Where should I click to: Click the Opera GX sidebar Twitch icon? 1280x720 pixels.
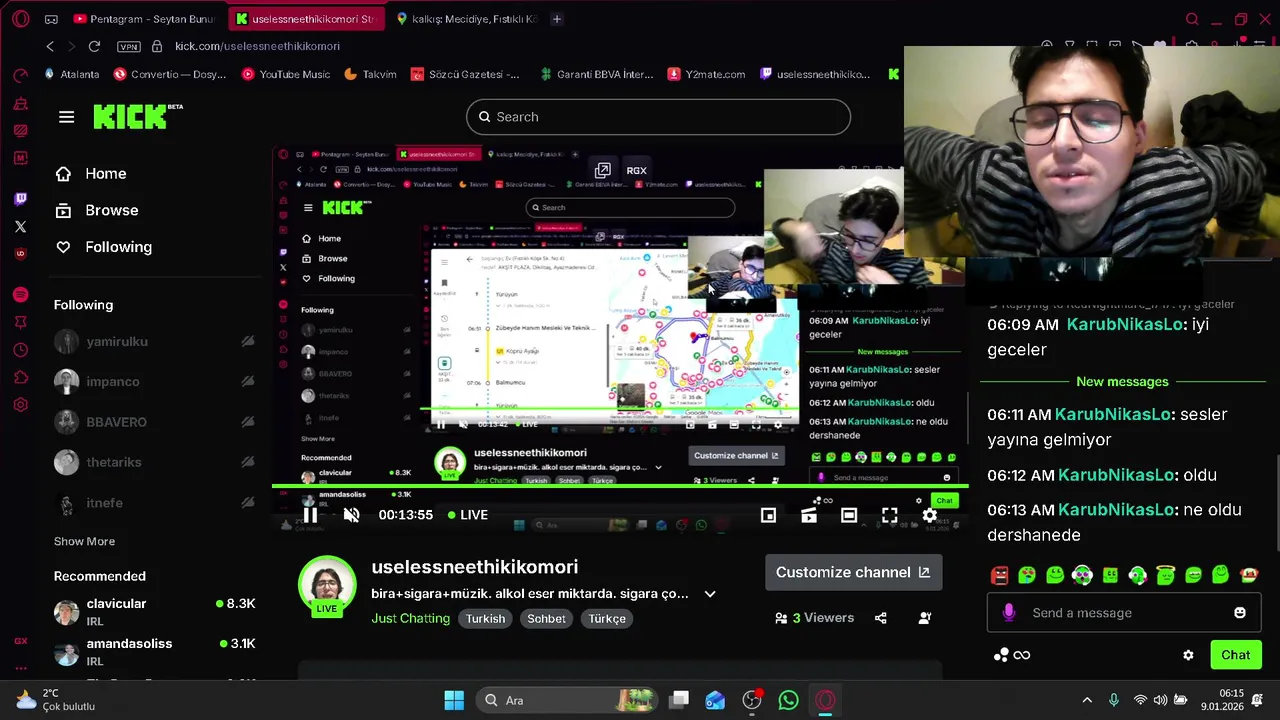20,199
